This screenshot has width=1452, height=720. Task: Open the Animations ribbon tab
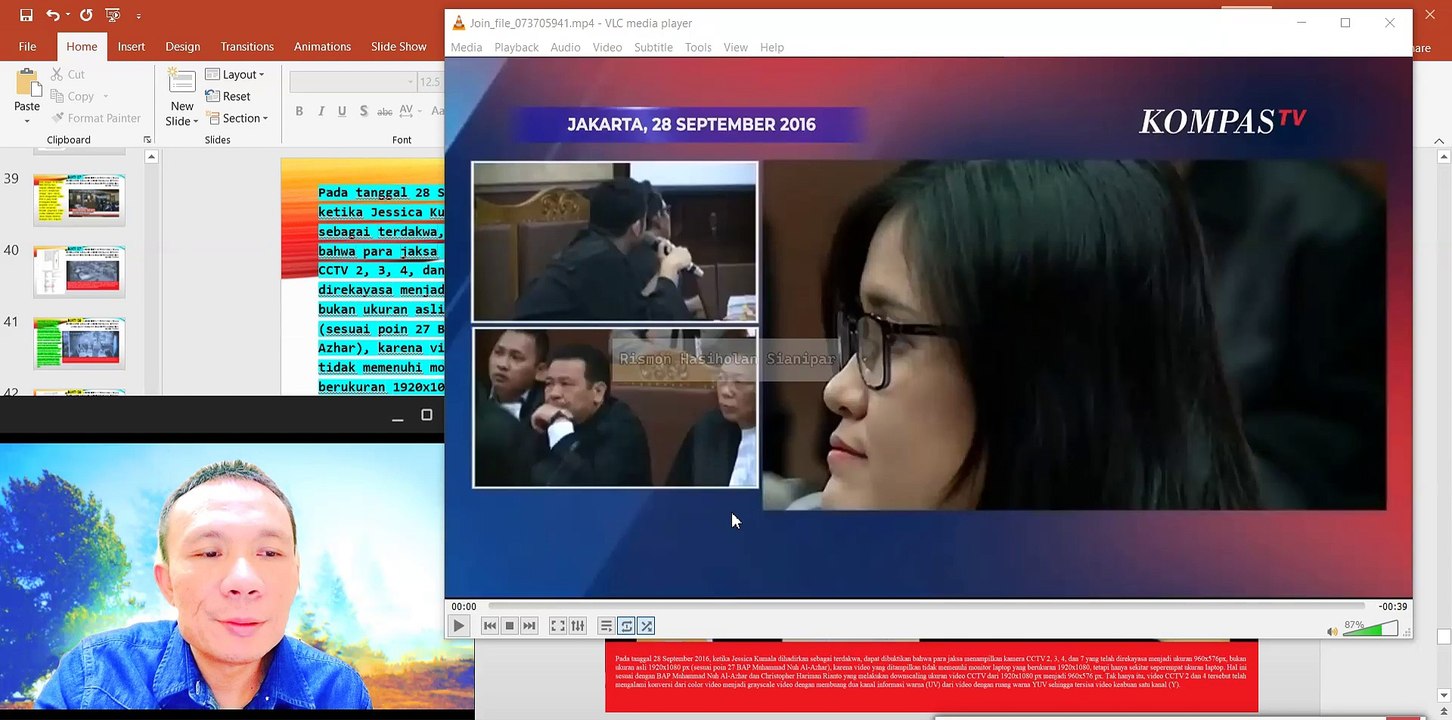pyautogui.click(x=322, y=46)
